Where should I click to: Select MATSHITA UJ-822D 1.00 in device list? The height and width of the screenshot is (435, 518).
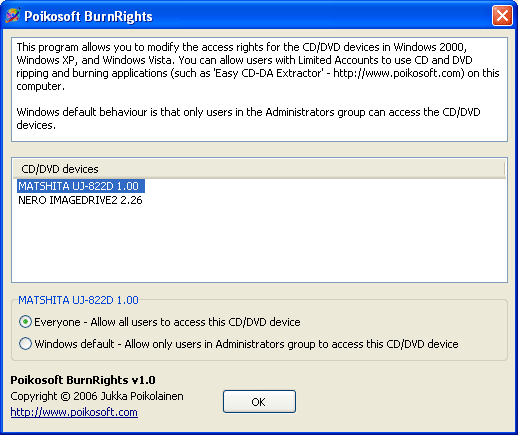81,186
